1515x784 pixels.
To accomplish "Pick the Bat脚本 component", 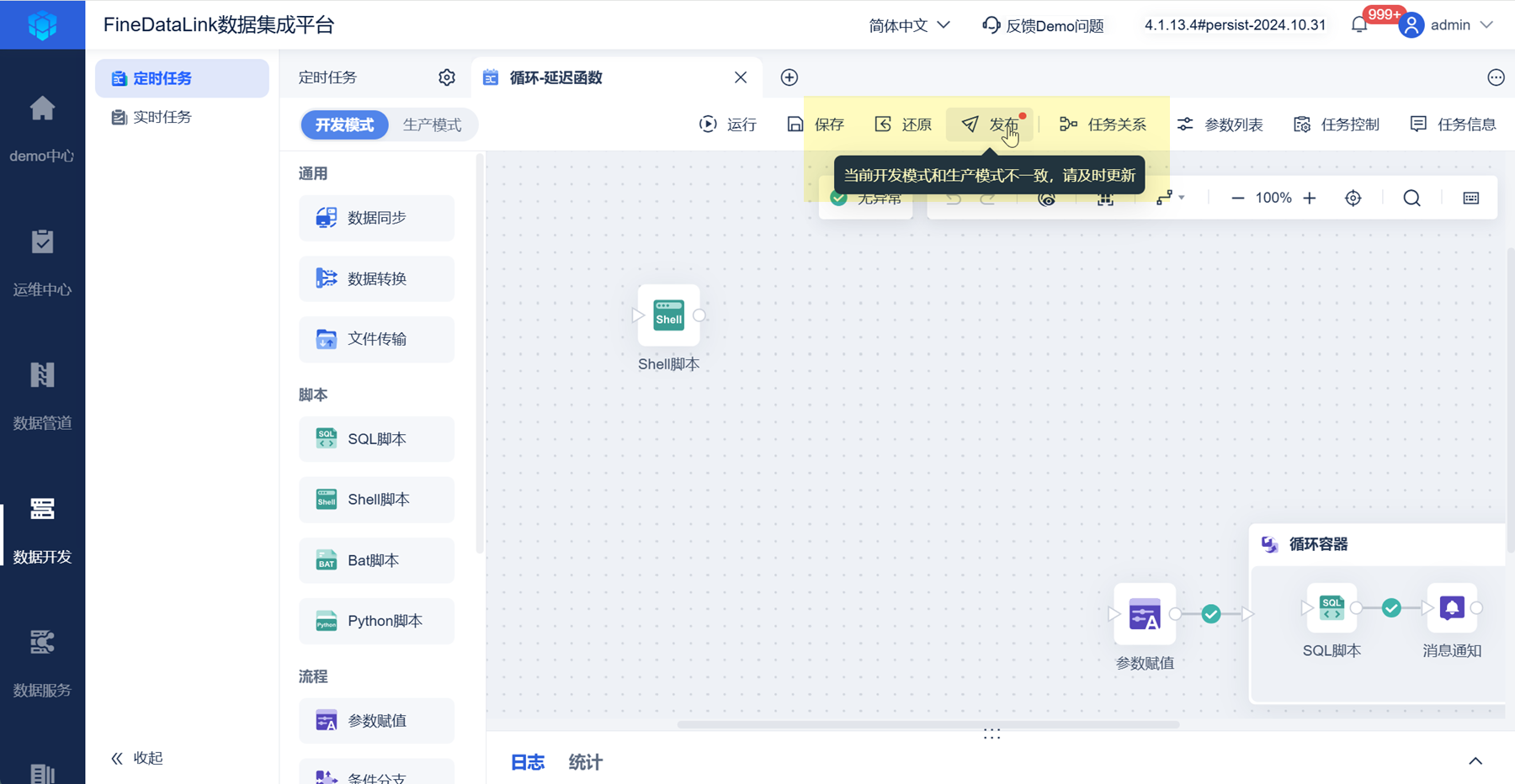I will click(376, 560).
